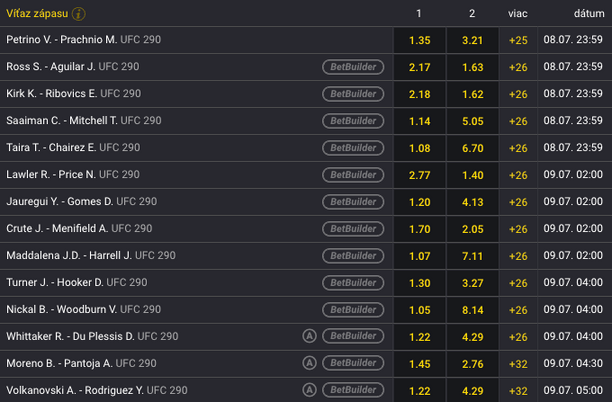Screen dimensions: 612x402
Task: Expand +25 more bets for Petrino - Prachnio
Action: coord(518,40)
